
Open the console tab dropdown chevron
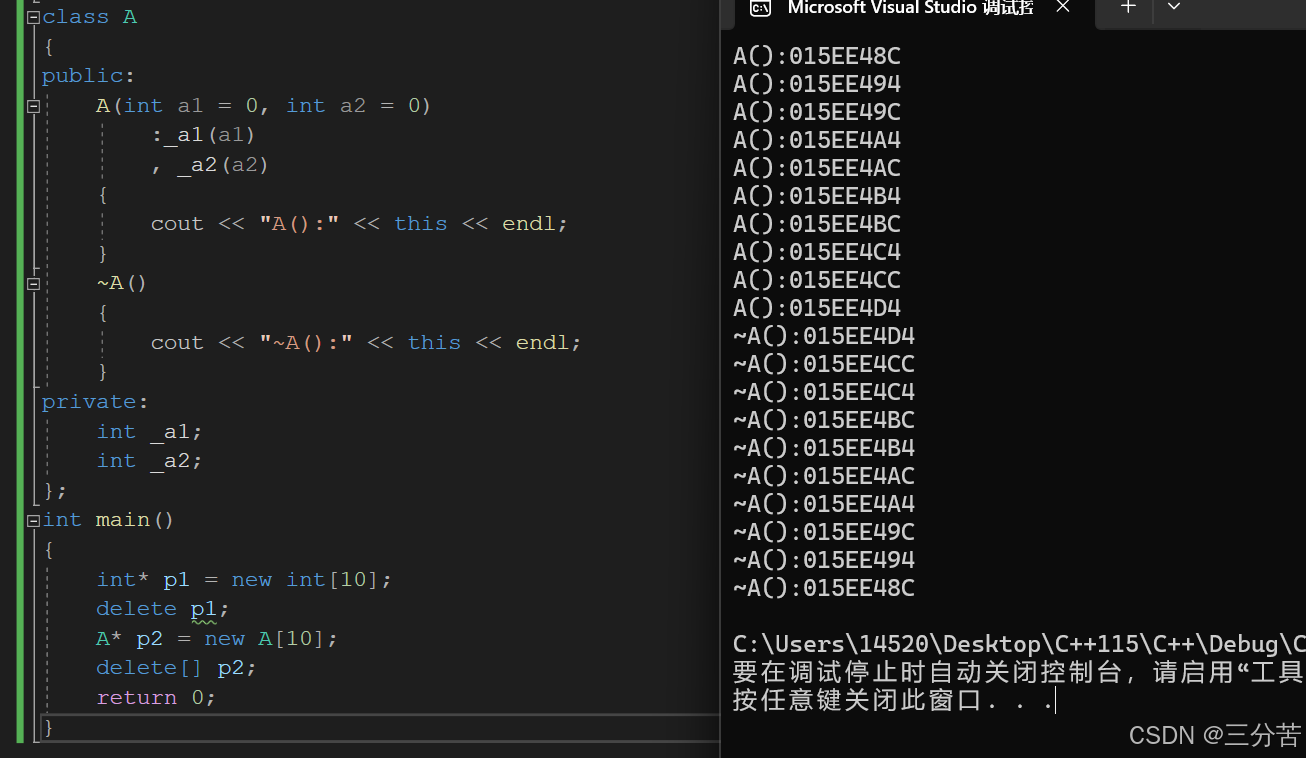tap(1174, 7)
